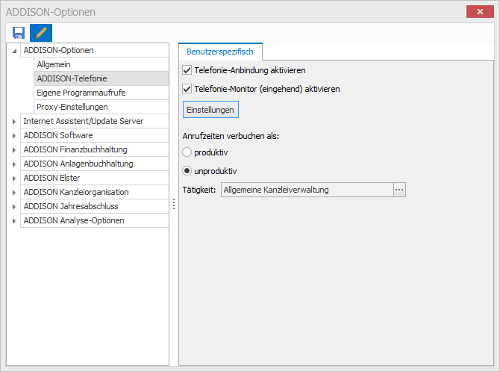Select ADDISON Kanzleiorganisation tree item

(x=95, y=192)
